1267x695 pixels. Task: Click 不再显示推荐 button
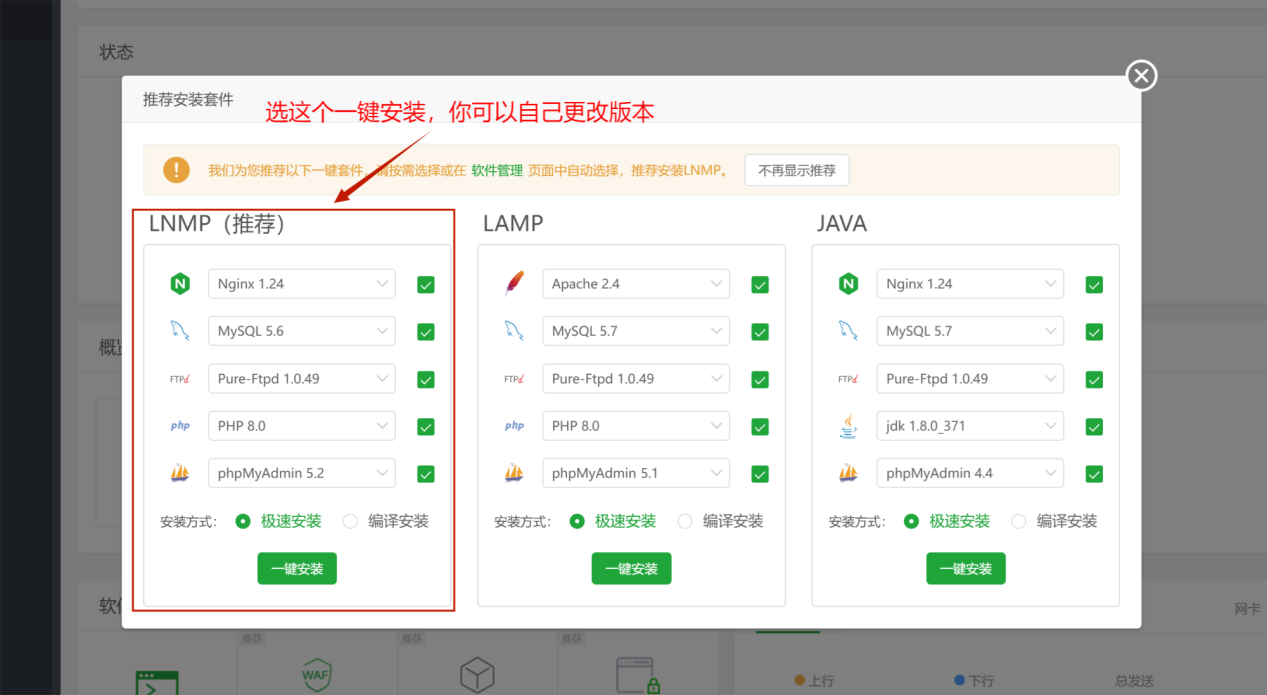point(797,170)
